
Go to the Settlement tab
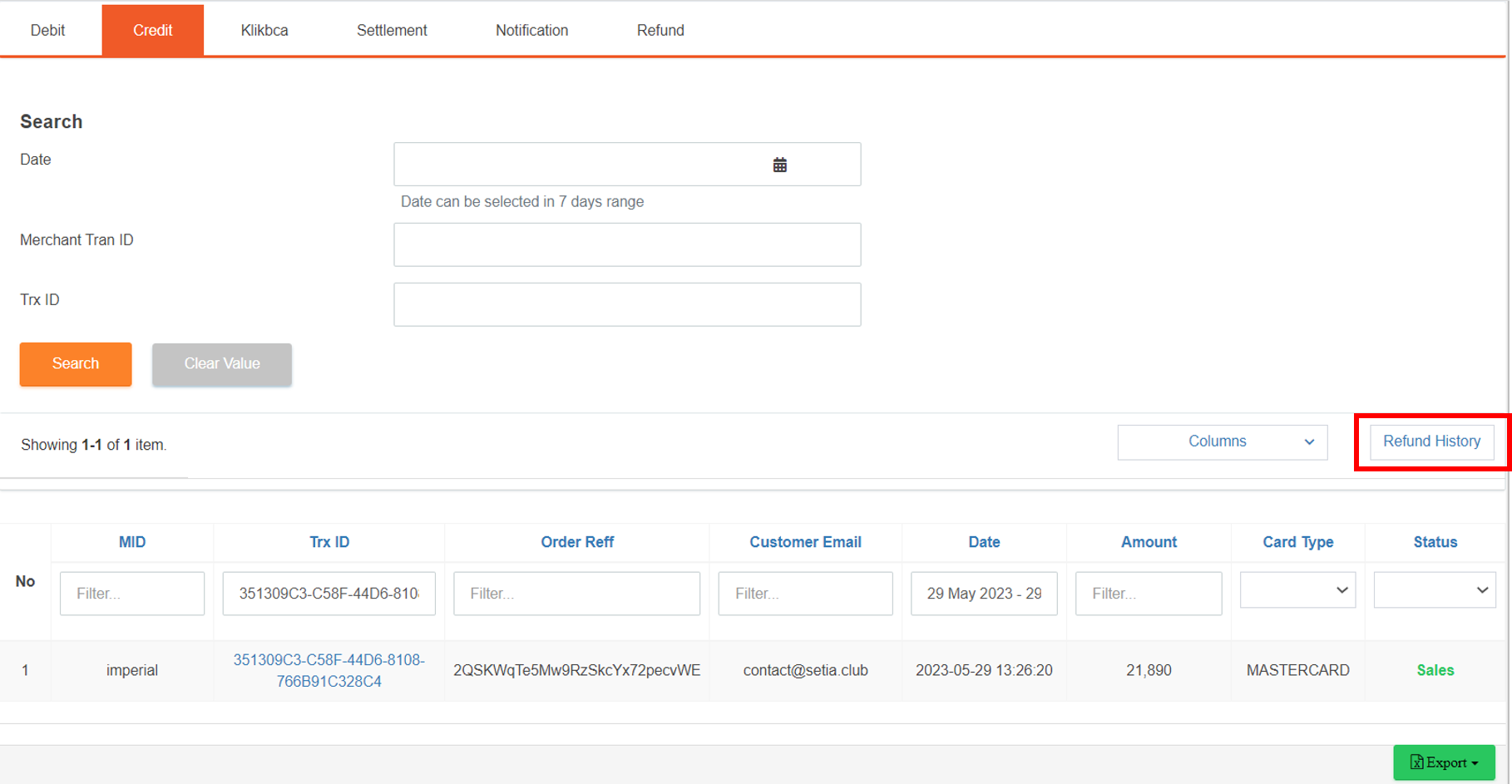[x=392, y=30]
